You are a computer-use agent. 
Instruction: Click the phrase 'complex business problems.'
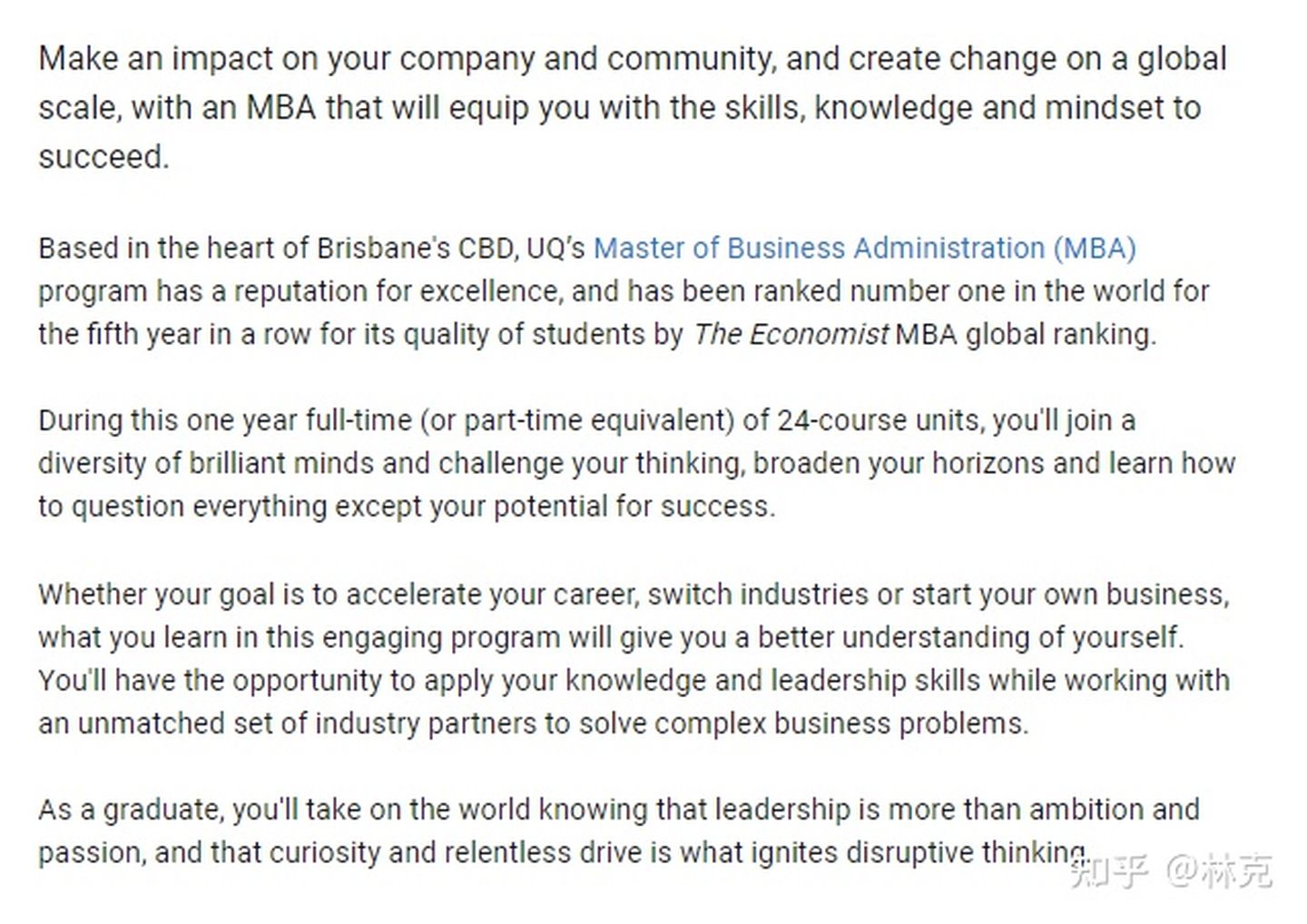[841, 724]
